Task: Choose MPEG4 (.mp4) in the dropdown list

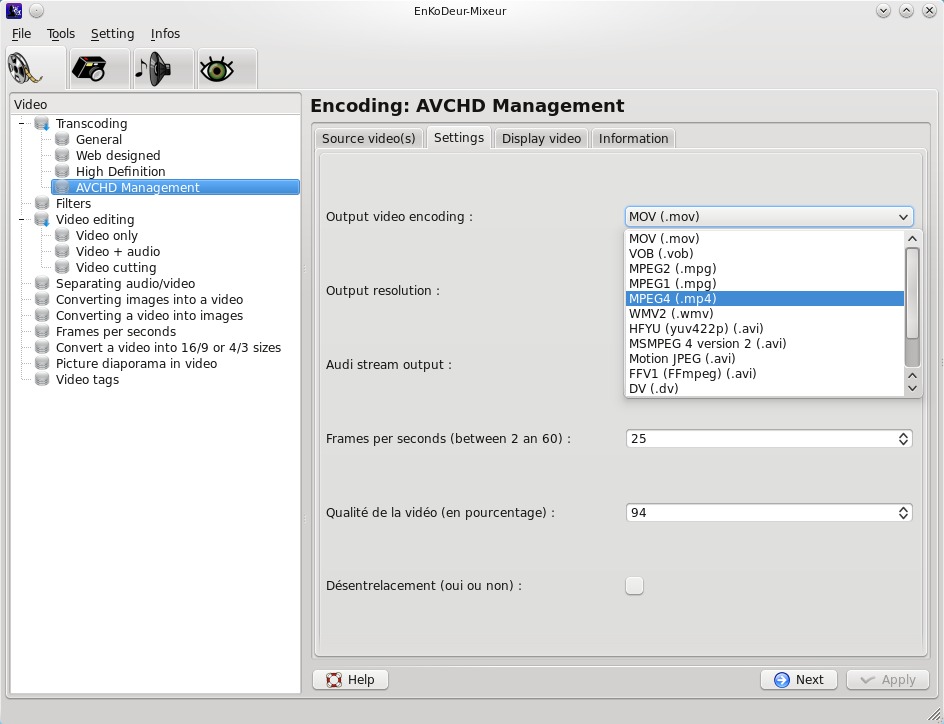Action: click(765, 299)
